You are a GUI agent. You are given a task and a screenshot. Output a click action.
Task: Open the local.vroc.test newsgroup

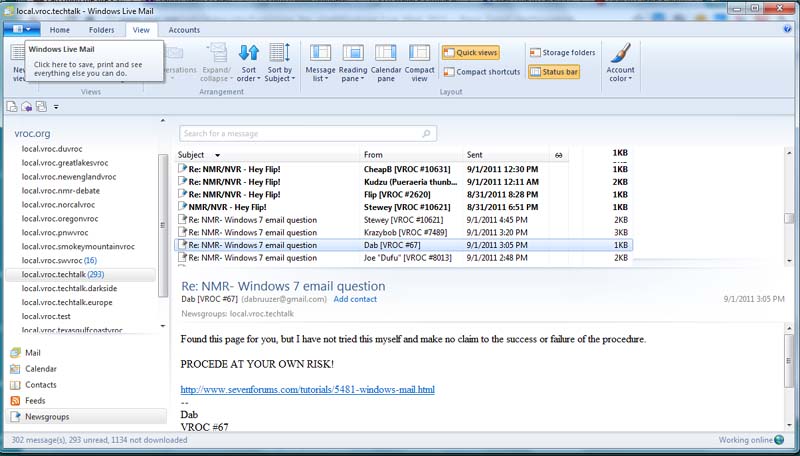(46, 316)
